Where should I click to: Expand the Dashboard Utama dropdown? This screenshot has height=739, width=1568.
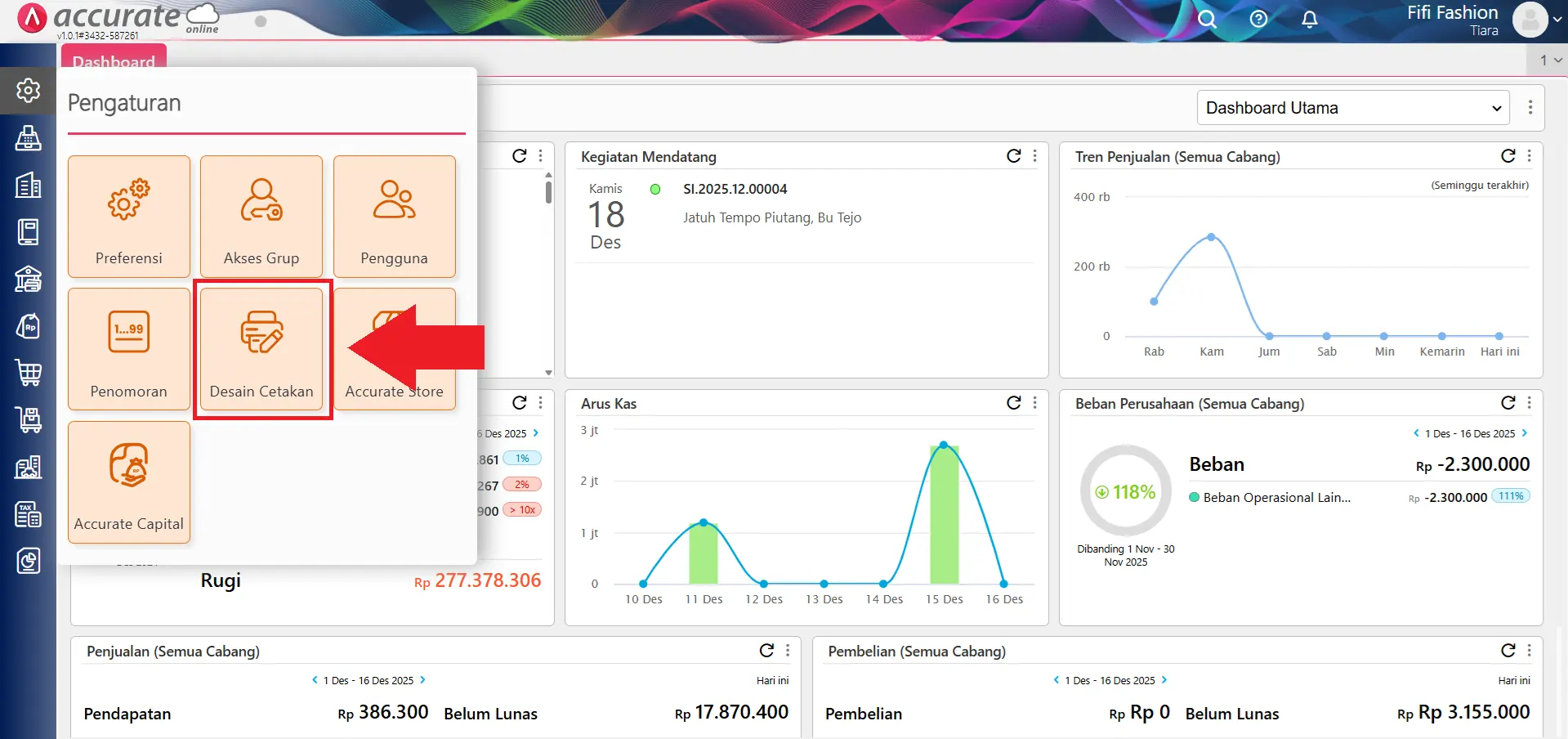[1352, 108]
